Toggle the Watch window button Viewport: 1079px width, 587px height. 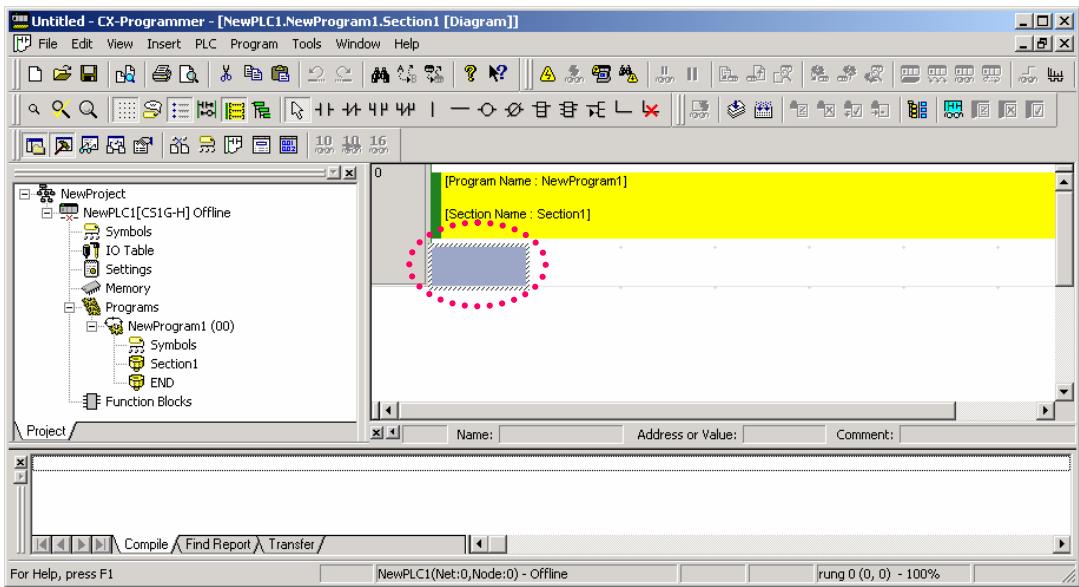[x=89, y=145]
